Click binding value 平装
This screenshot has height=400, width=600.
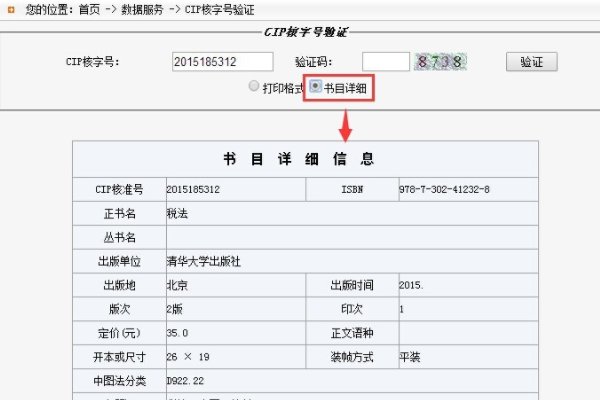coord(410,357)
